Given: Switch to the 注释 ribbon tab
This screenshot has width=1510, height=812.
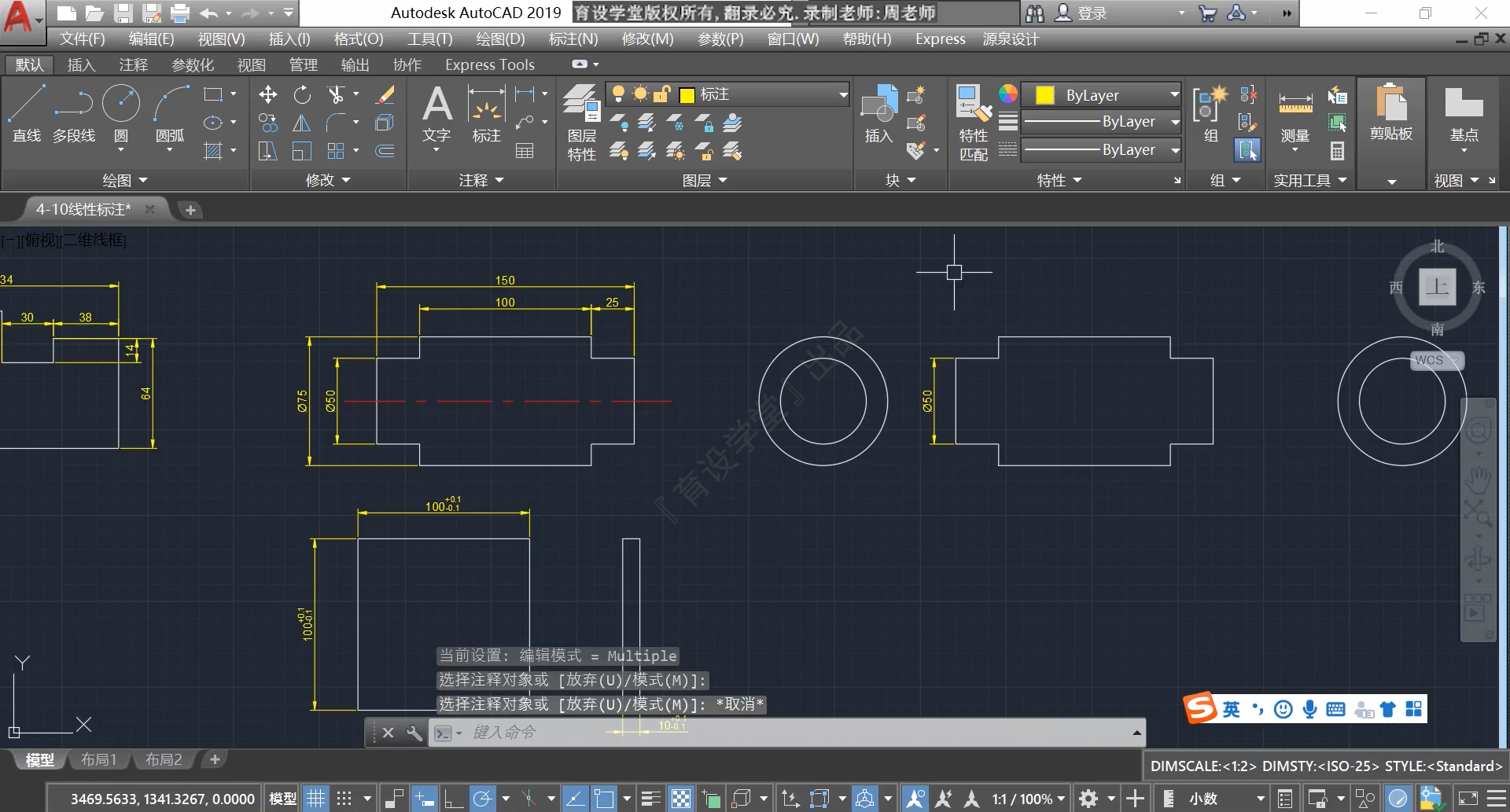Looking at the screenshot, I should [x=134, y=64].
